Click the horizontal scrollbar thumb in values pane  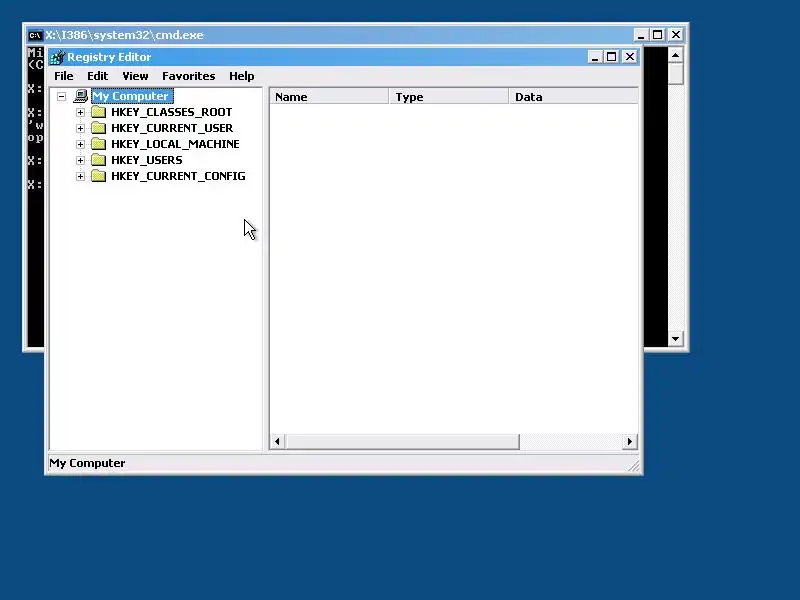[402, 441]
